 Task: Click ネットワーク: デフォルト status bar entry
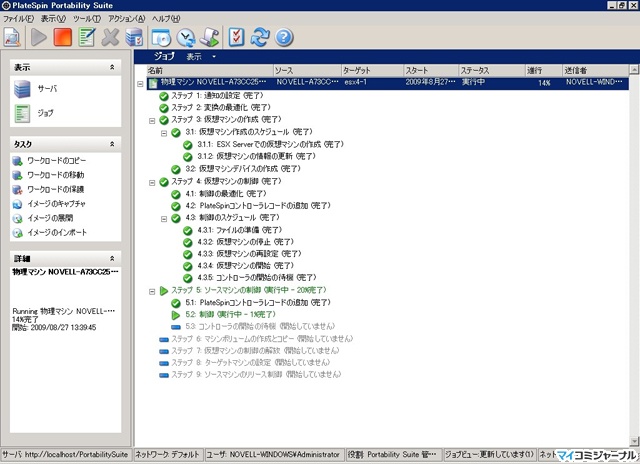[167, 454]
